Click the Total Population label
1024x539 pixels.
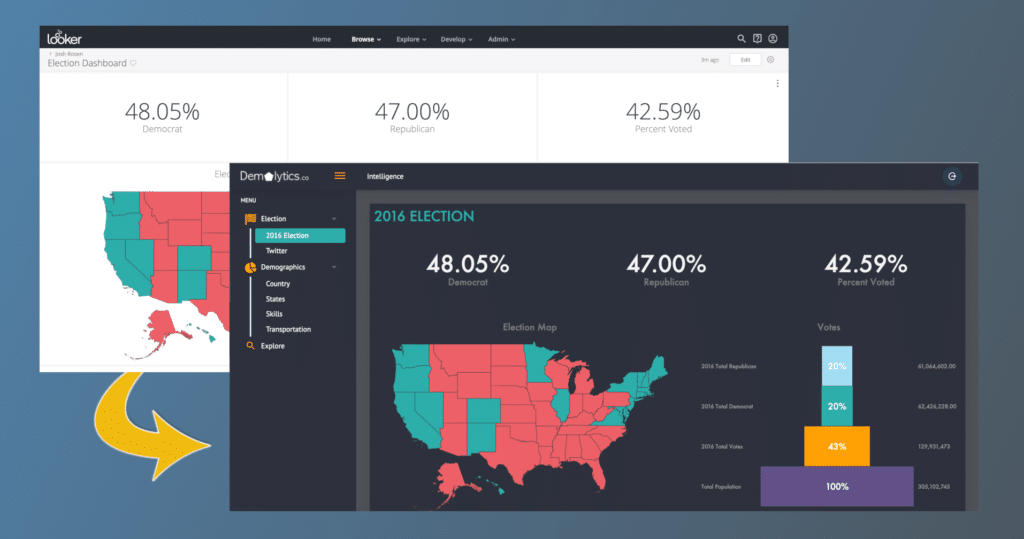(x=720, y=487)
